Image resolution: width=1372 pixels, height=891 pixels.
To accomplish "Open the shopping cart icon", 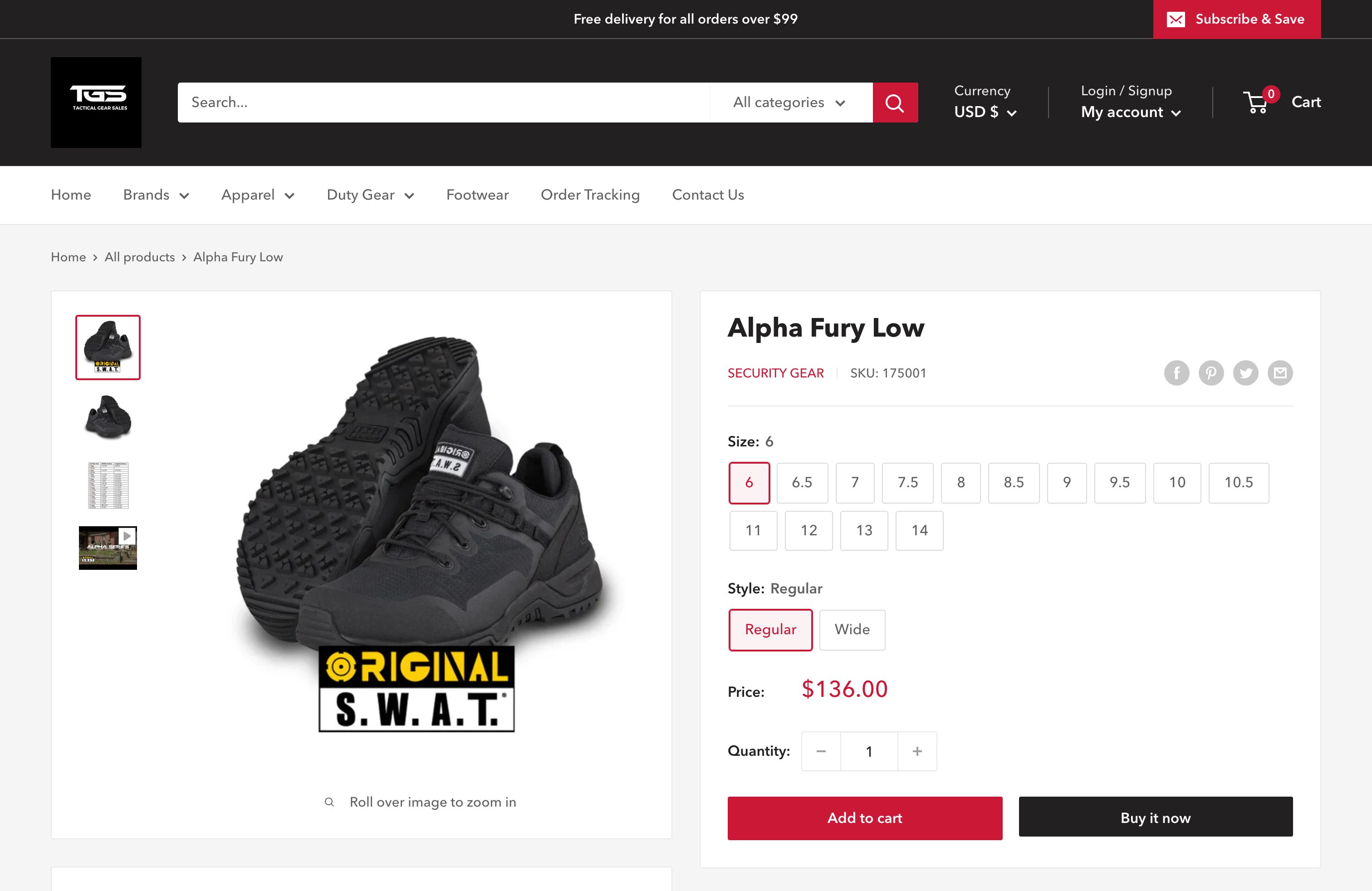I will pyautogui.click(x=1258, y=103).
